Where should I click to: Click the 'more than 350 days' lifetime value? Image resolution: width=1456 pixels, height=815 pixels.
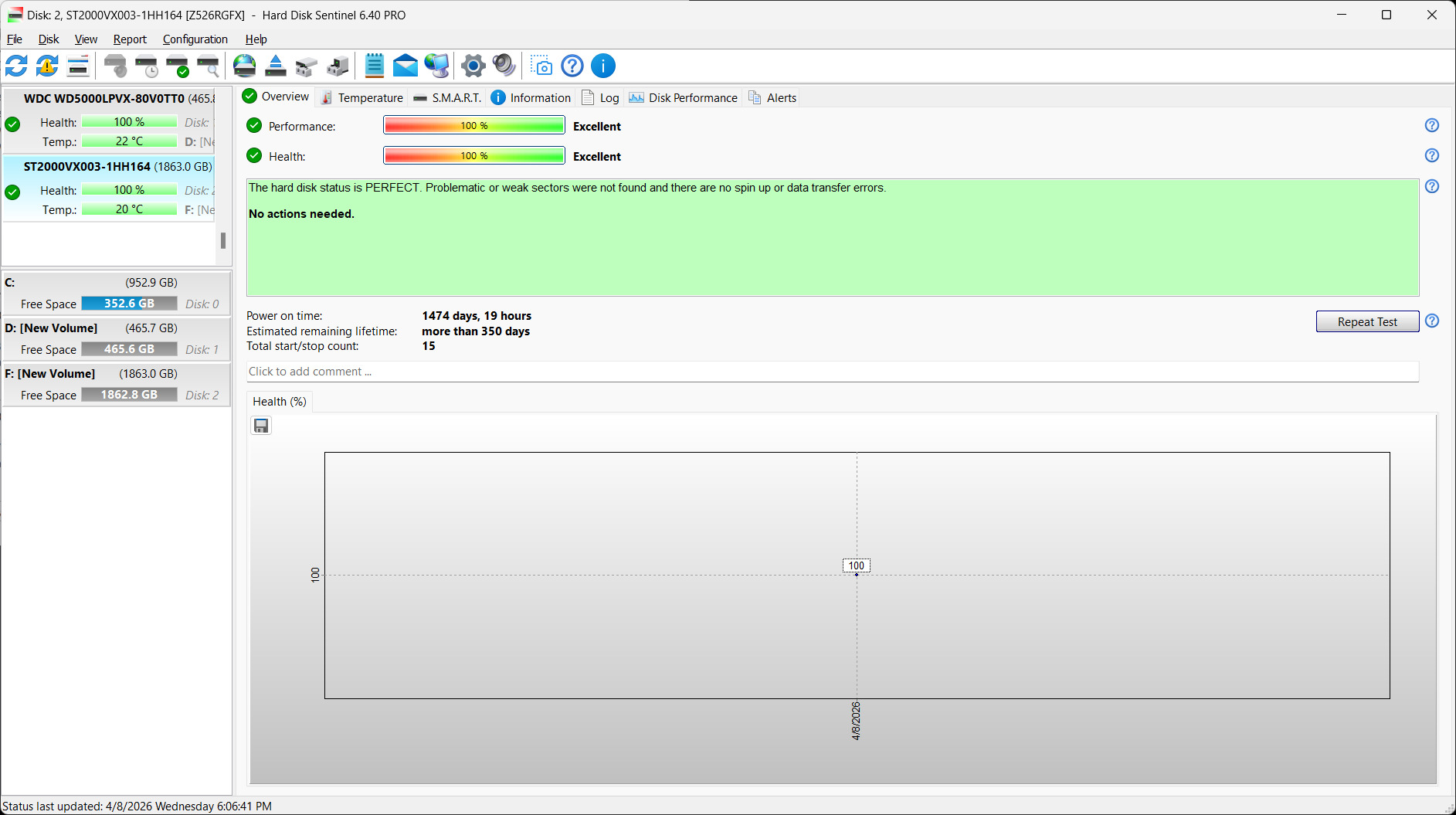[x=476, y=331]
